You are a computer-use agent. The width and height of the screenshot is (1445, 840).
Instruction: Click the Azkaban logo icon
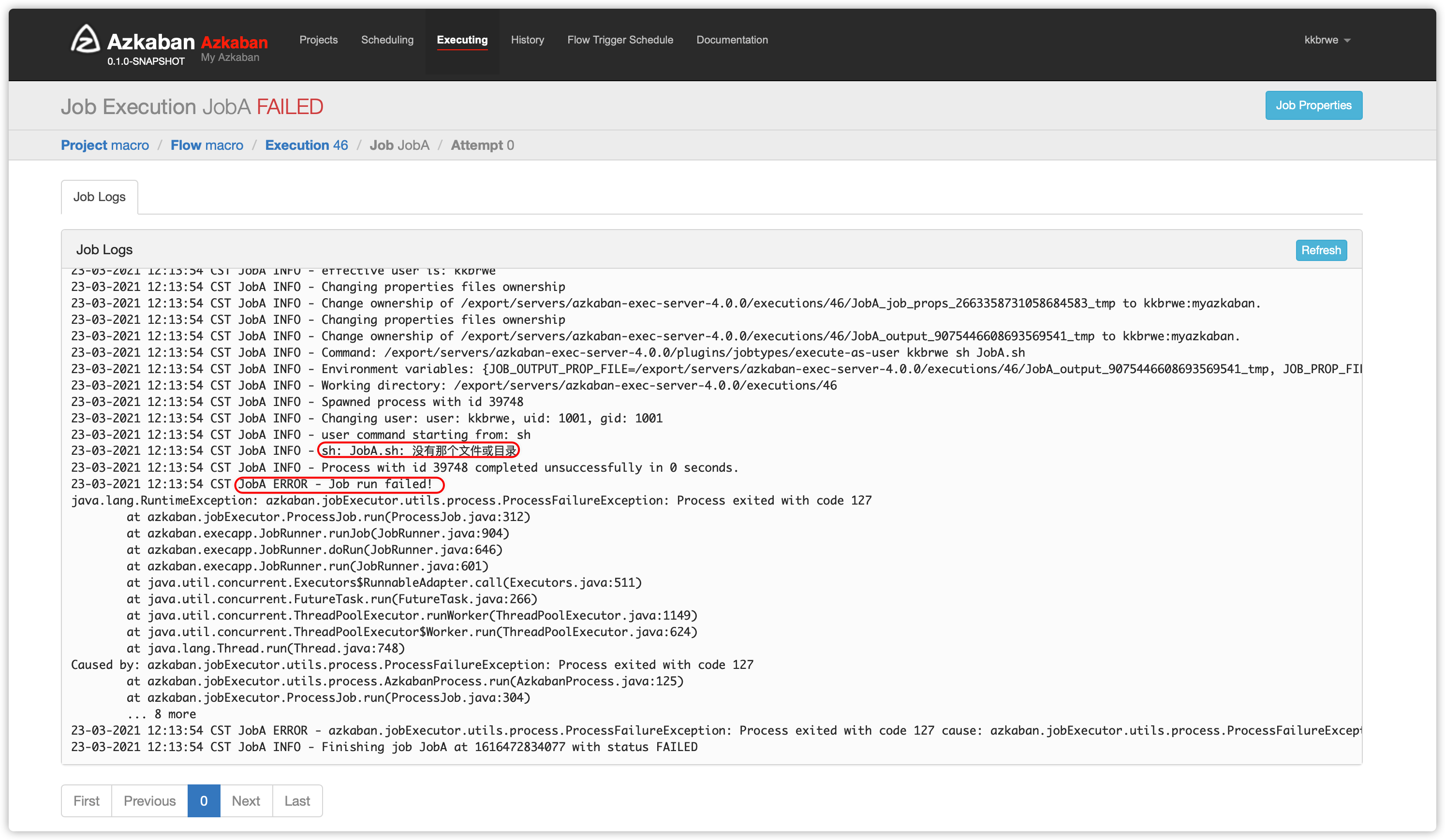coord(85,39)
